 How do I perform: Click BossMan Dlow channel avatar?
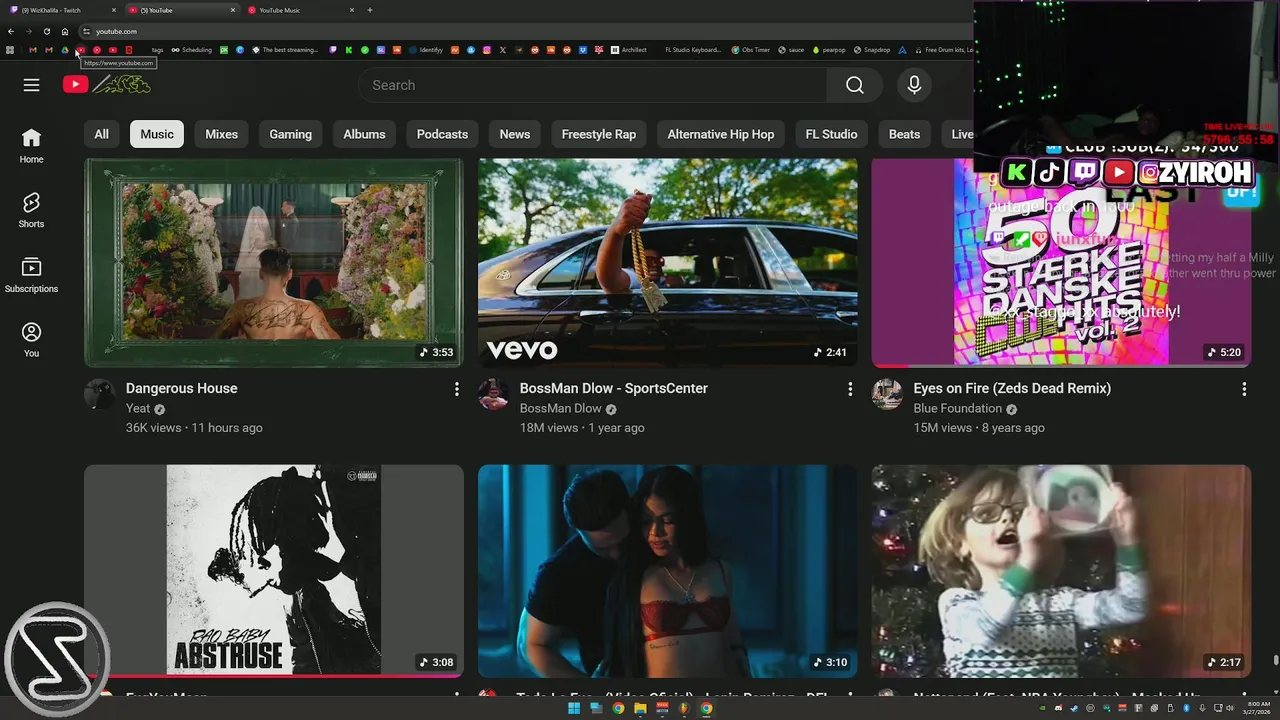pyautogui.click(x=493, y=394)
